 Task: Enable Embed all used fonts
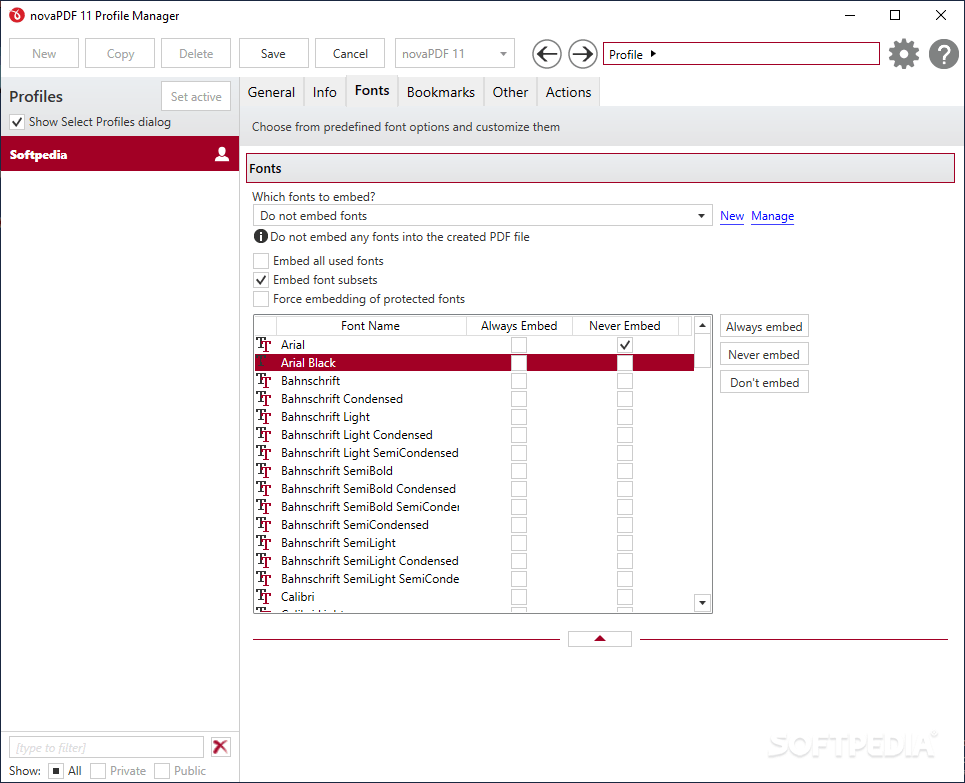click(261, 261)
